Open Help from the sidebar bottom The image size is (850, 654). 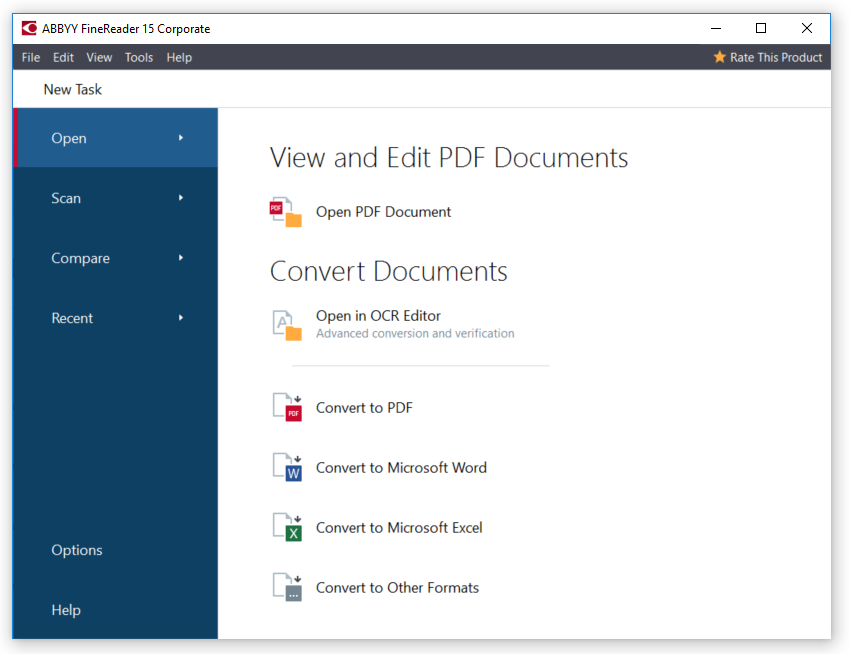(x=66, y=610)
